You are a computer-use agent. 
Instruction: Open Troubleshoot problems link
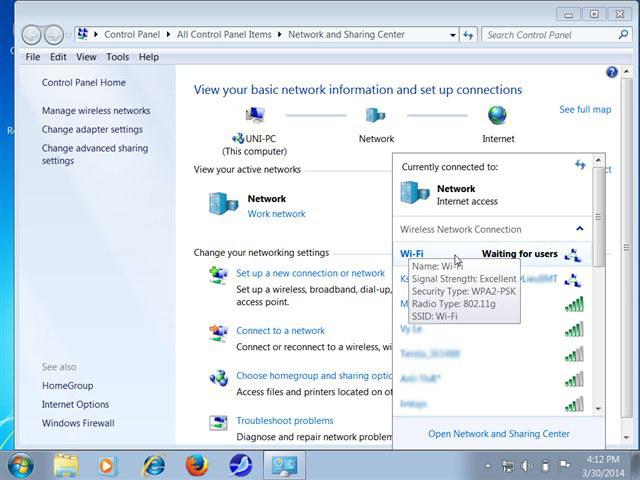pyautogui.click(x=284, y=421)
